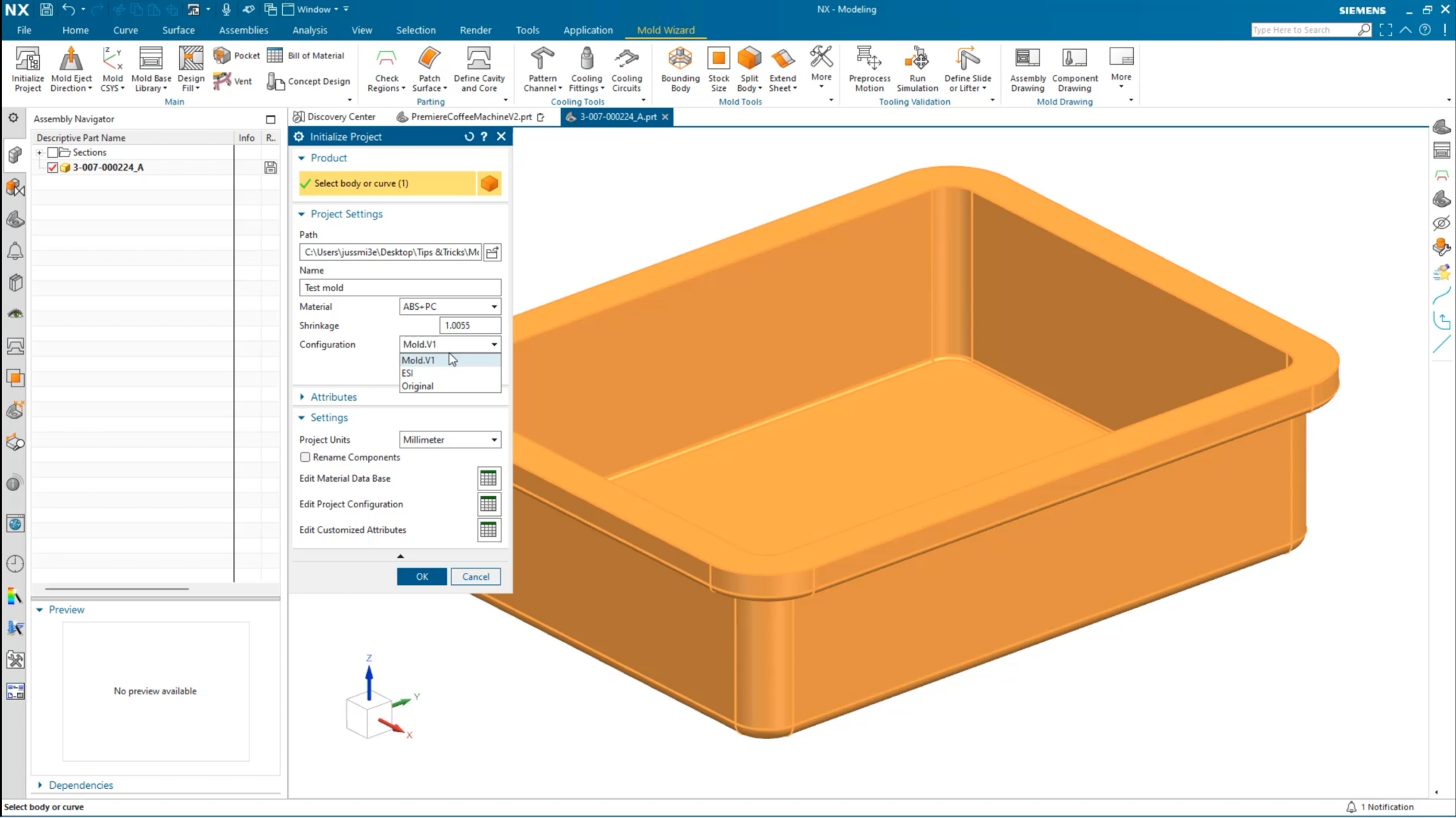This screenshot has width=1456, height=818.
Task: Click the Name field showing Test mold
Action: [399, 287]
